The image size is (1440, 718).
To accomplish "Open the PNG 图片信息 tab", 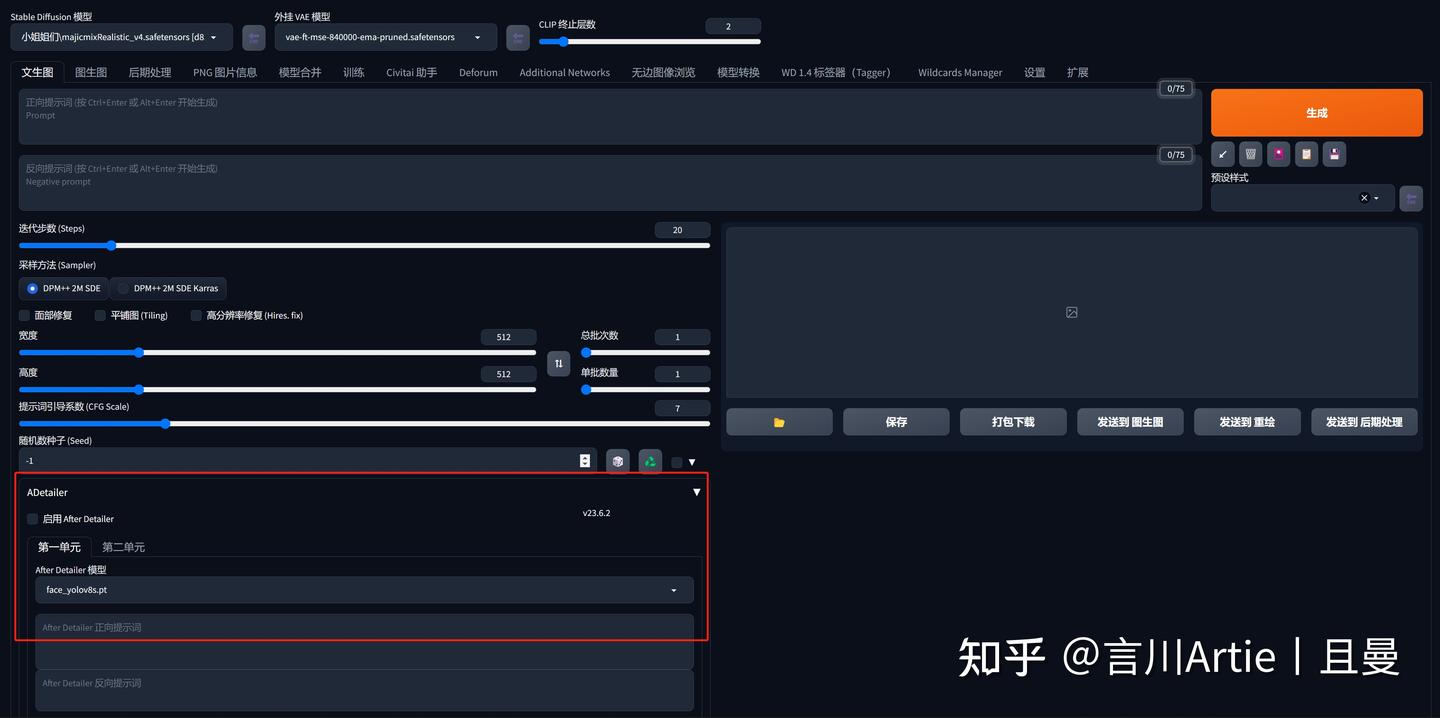I will (225, 72).
